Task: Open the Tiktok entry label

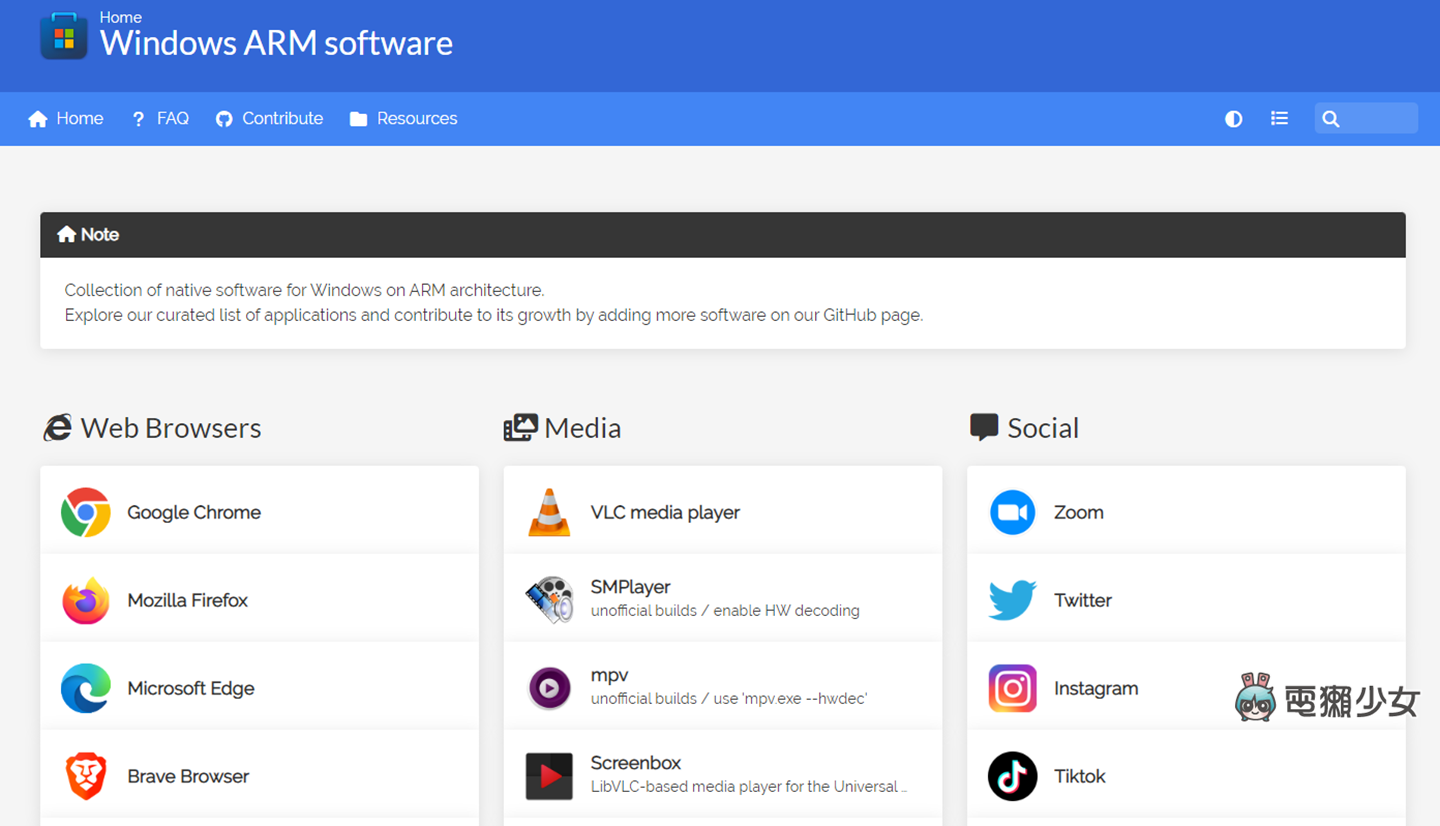Action: pyautogui.click(x=1080, y=776)
